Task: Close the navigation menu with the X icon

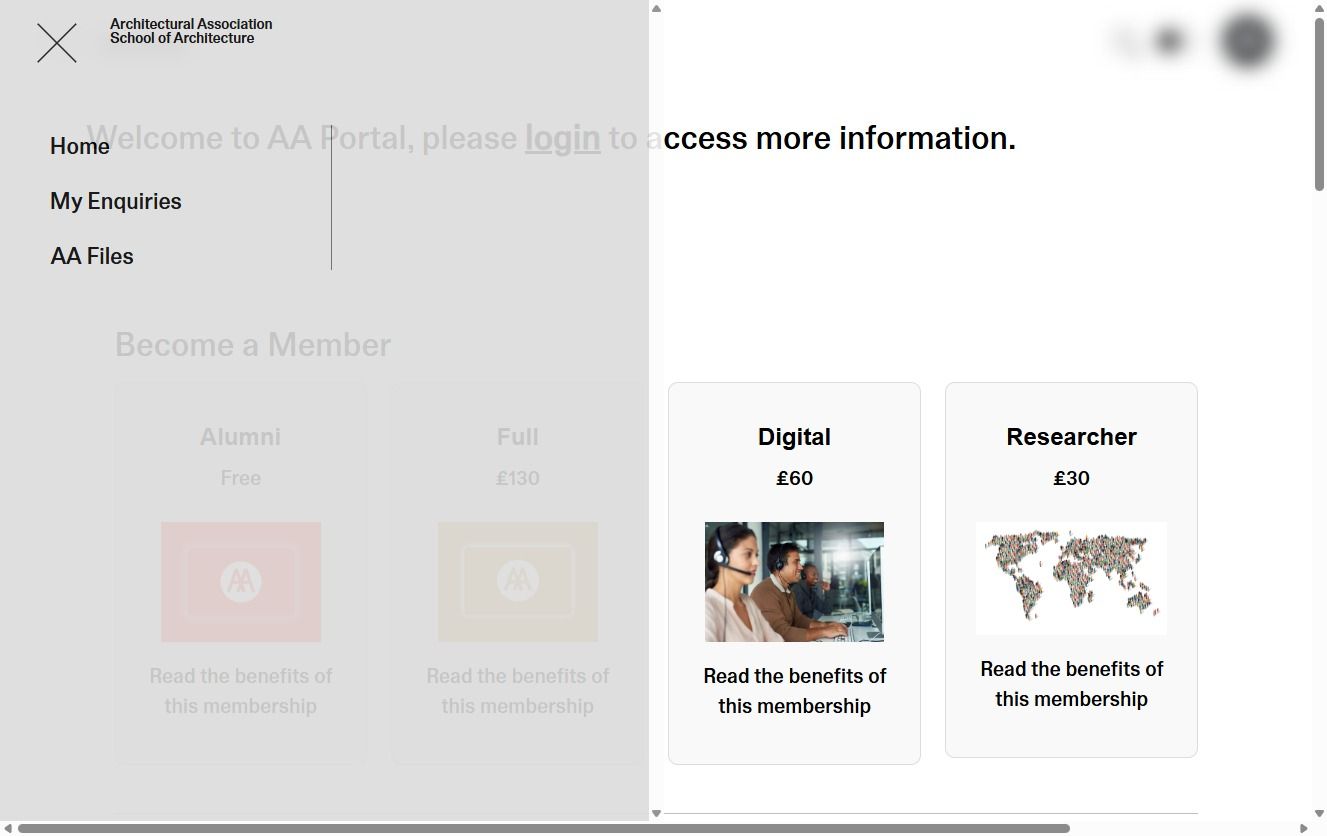Action: tap(57, 43)
